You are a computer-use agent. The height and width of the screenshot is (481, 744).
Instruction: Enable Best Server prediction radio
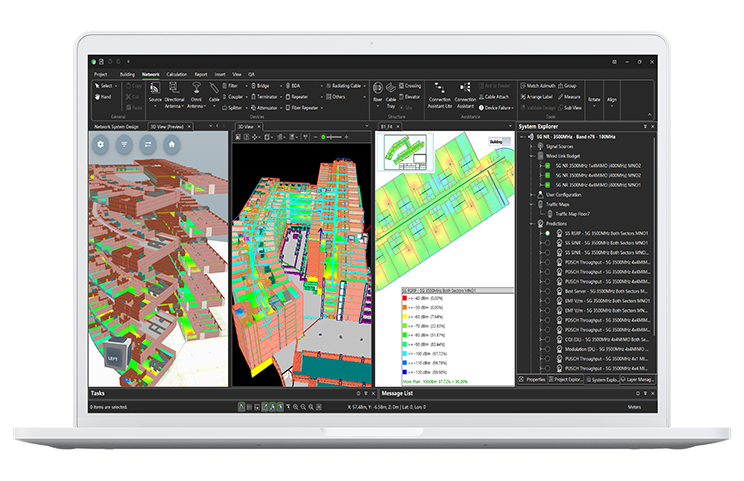[548, 291]
